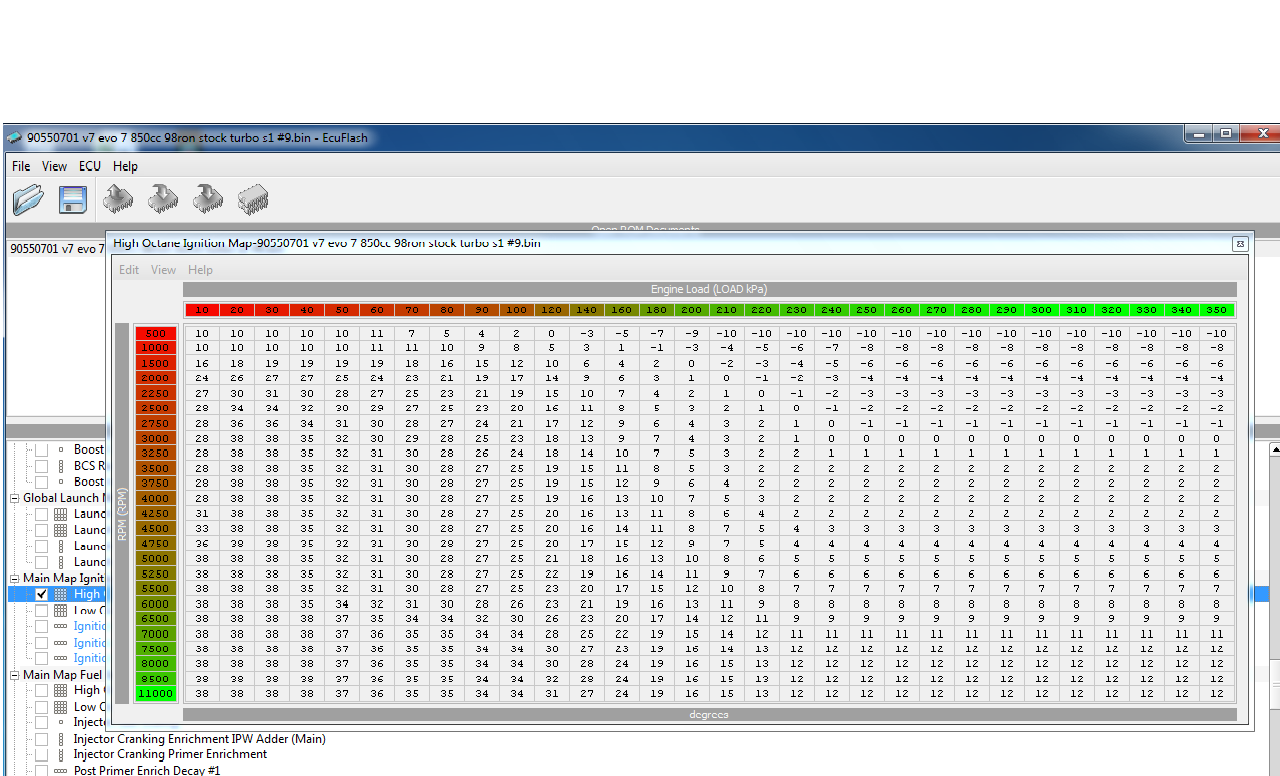Click the green load 350 header cell
Image resolution: width=1280 pixels, height=776 pixels.
click(1216, 310)
